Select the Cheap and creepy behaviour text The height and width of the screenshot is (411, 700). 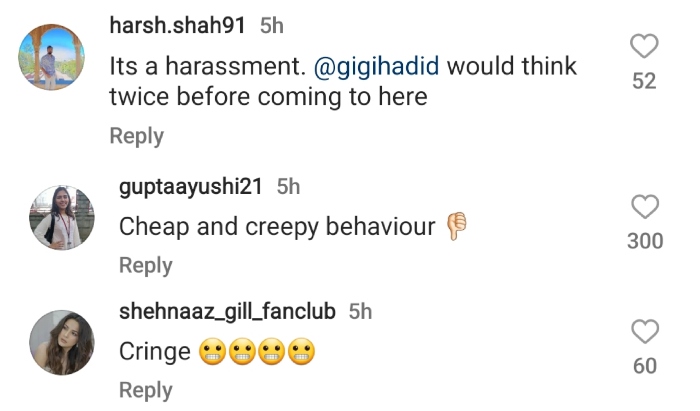click(x=277, y=227)
